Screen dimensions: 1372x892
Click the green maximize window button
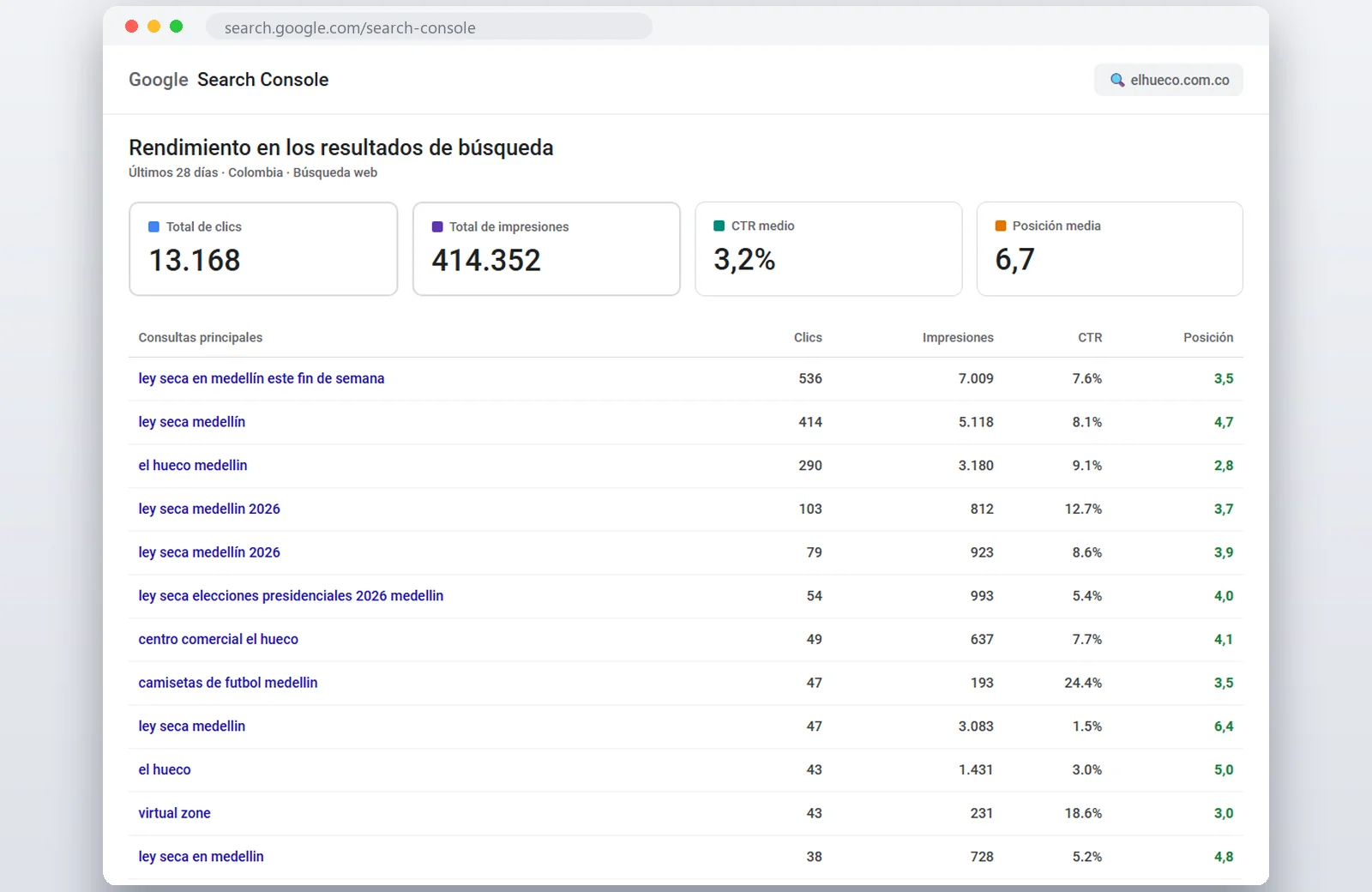177,27
